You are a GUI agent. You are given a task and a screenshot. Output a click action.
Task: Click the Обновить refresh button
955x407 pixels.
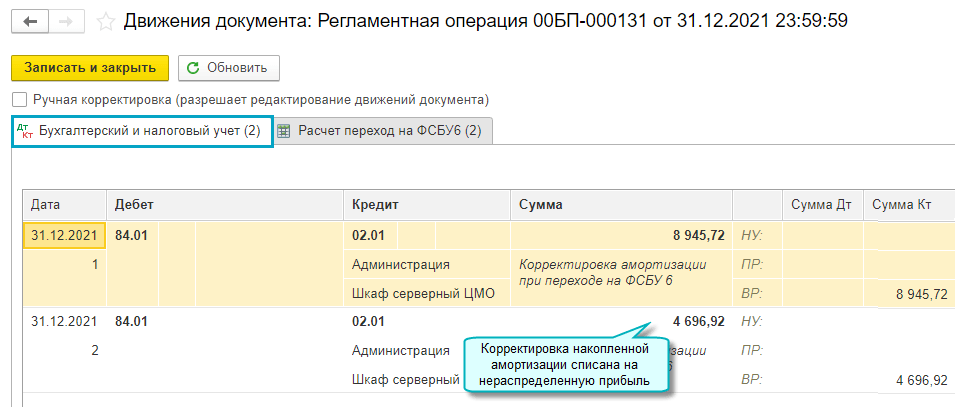tap(228, 68)
